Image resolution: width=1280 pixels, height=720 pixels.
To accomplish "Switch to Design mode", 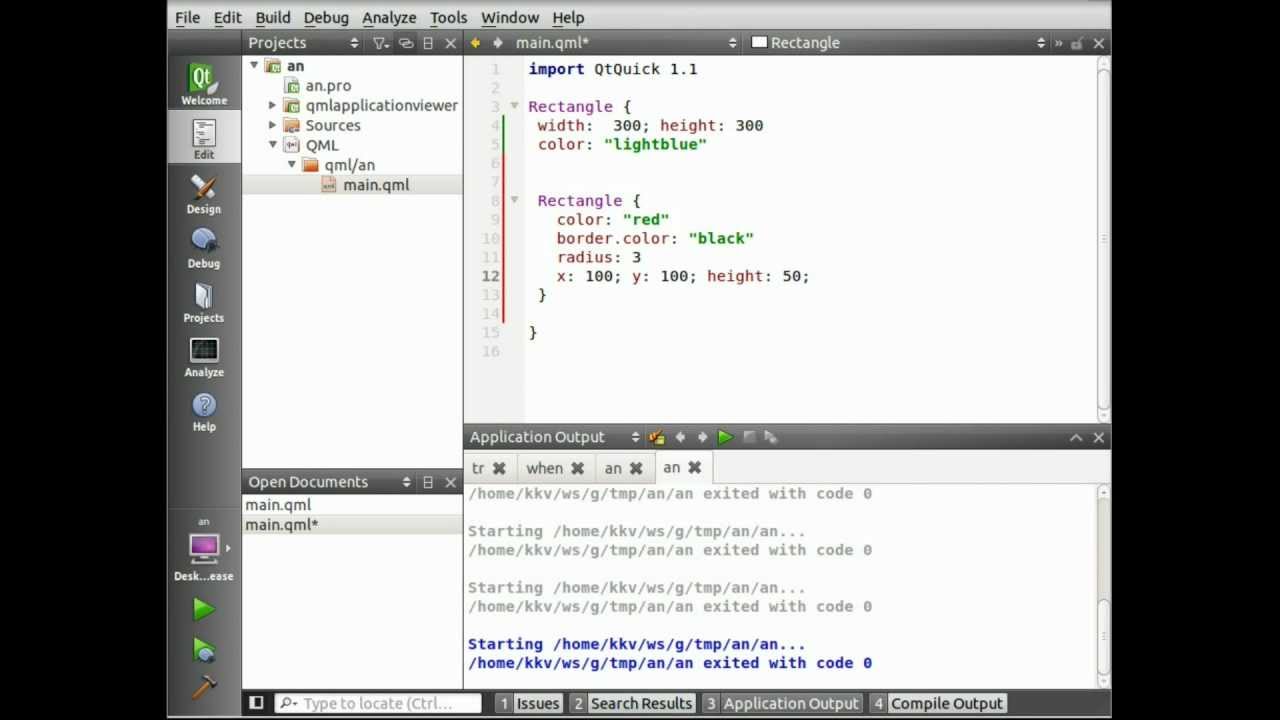I will pos(204,193).
